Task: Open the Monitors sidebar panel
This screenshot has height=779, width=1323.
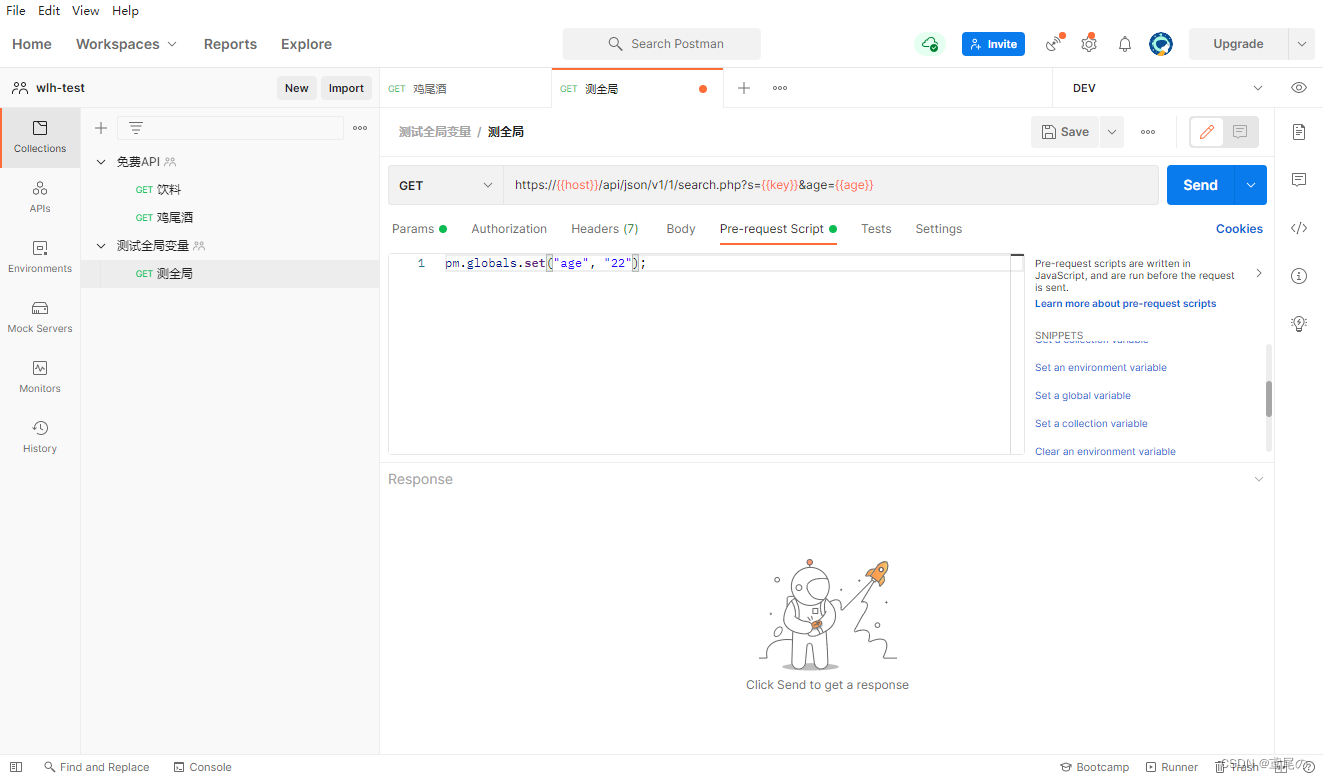Action: (40, 377)
